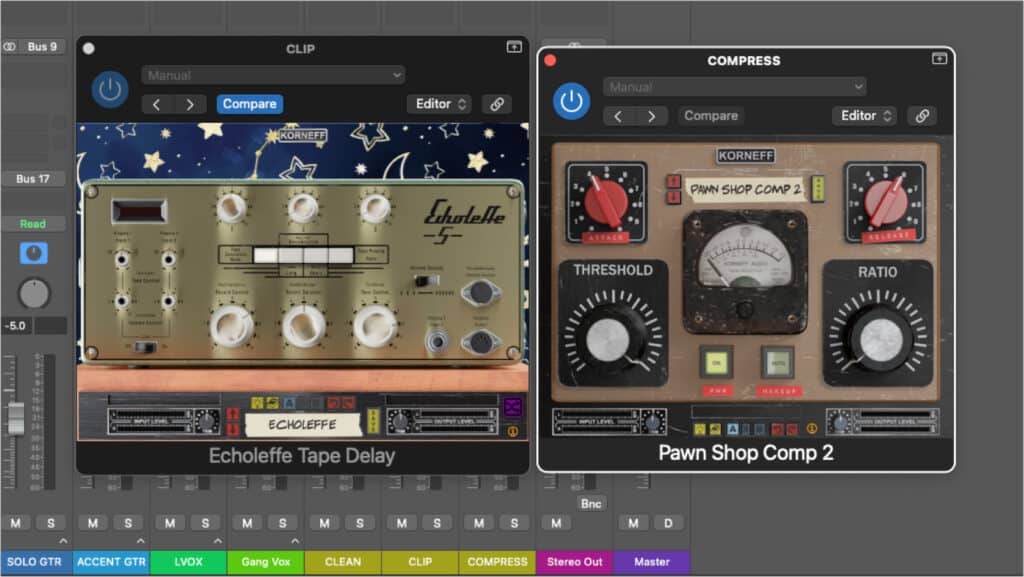The width and height of the screenshot is (1024, 577).
Task: Click the pan knob on the SOLO GTR strip
Action: (34, 294)
